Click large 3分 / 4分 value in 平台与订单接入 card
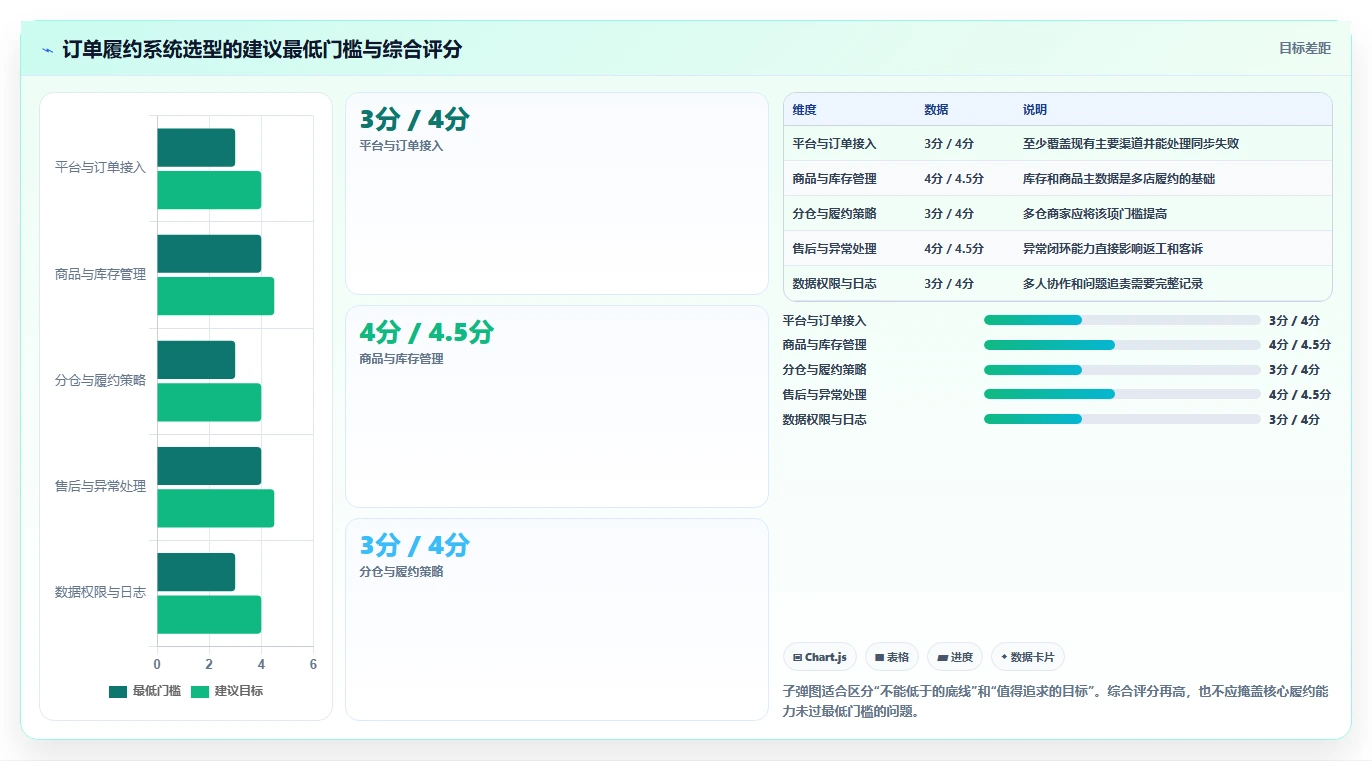The width and height of the screenshot is (1372, 761). [x=414, y=119]
